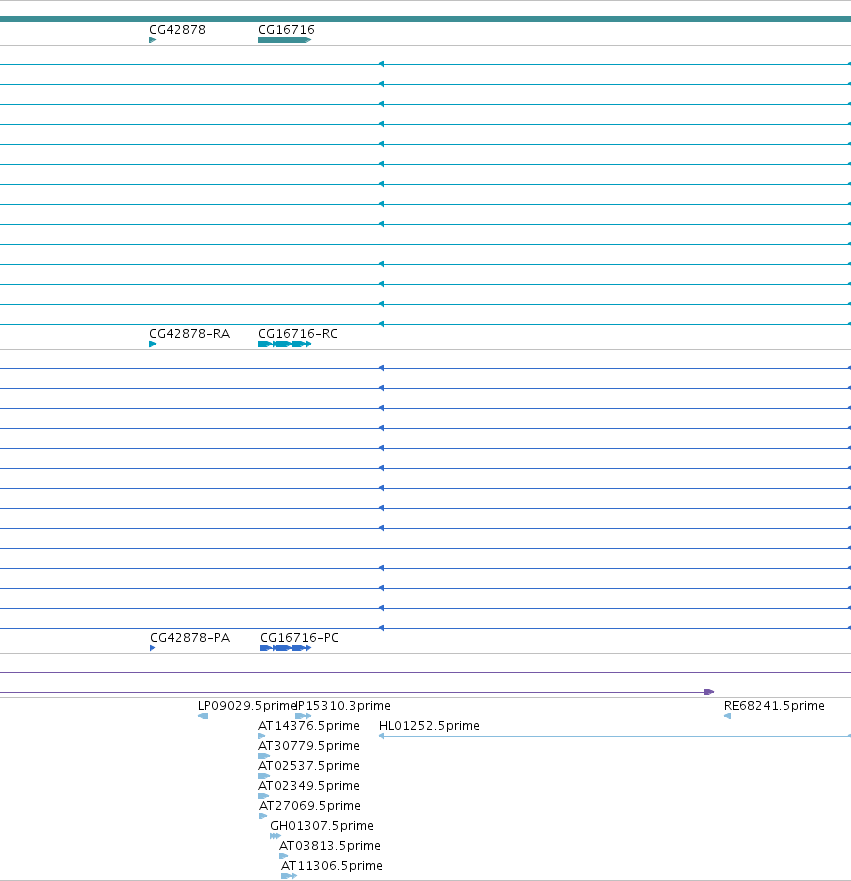Click the glyph under AT03813.5prime
Image resolution: width=851 pixels, height=881 pixels.
[x=284, y=856]
